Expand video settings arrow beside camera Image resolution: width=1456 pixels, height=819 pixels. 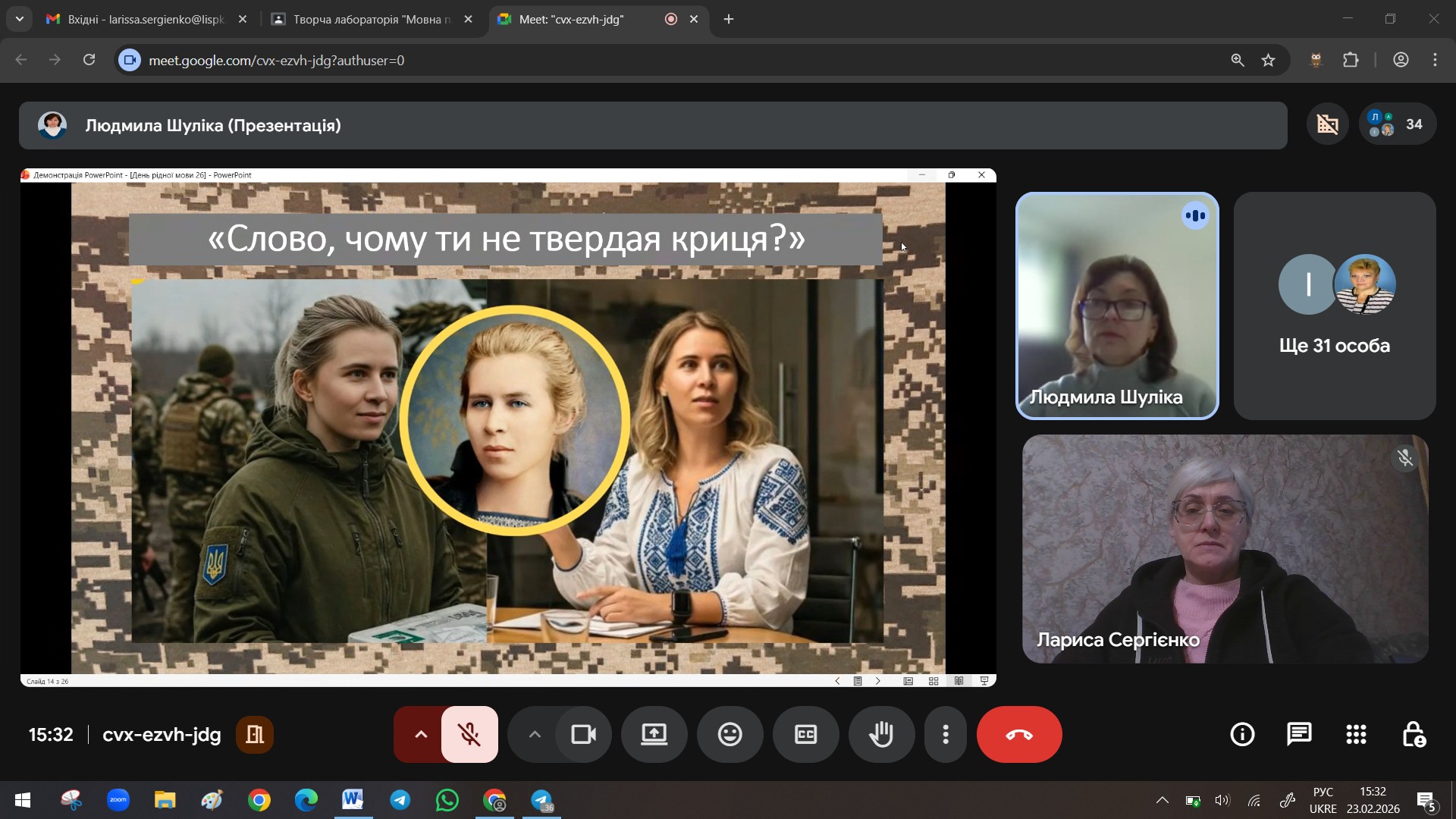coord(535,734)
